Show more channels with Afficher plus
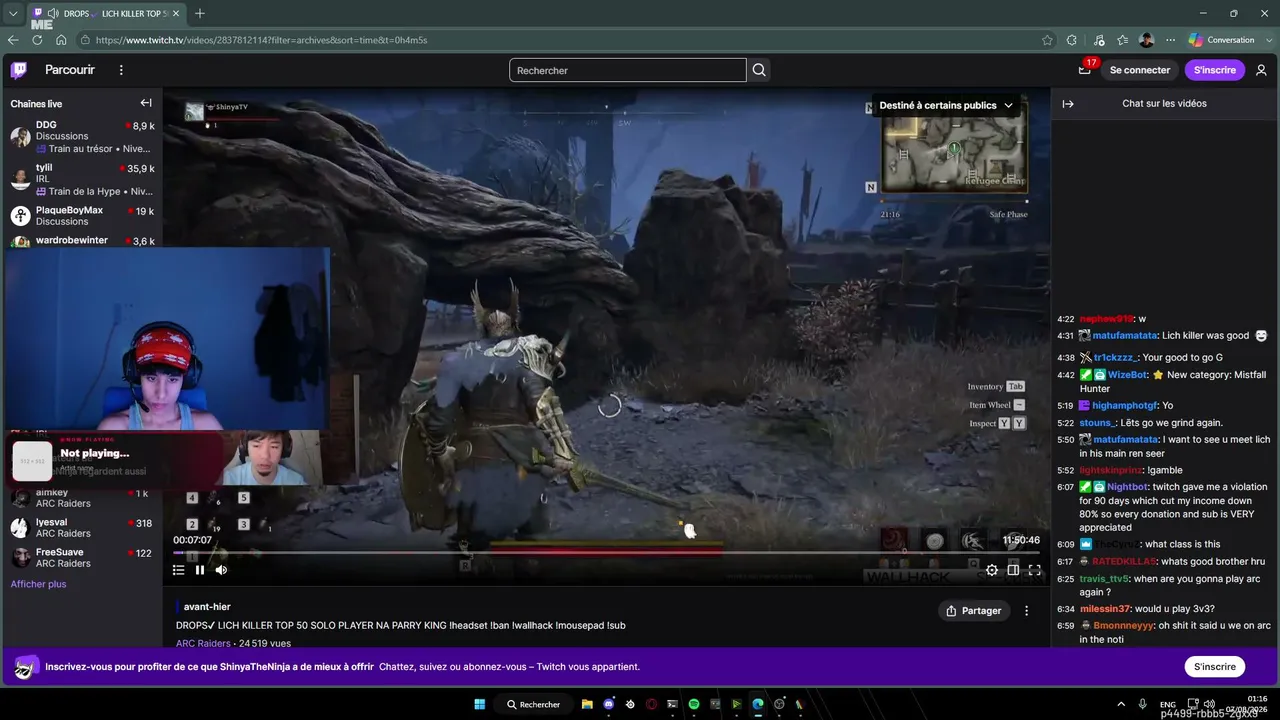Viewport: 1280px width, 720px height. pos(38,584)
